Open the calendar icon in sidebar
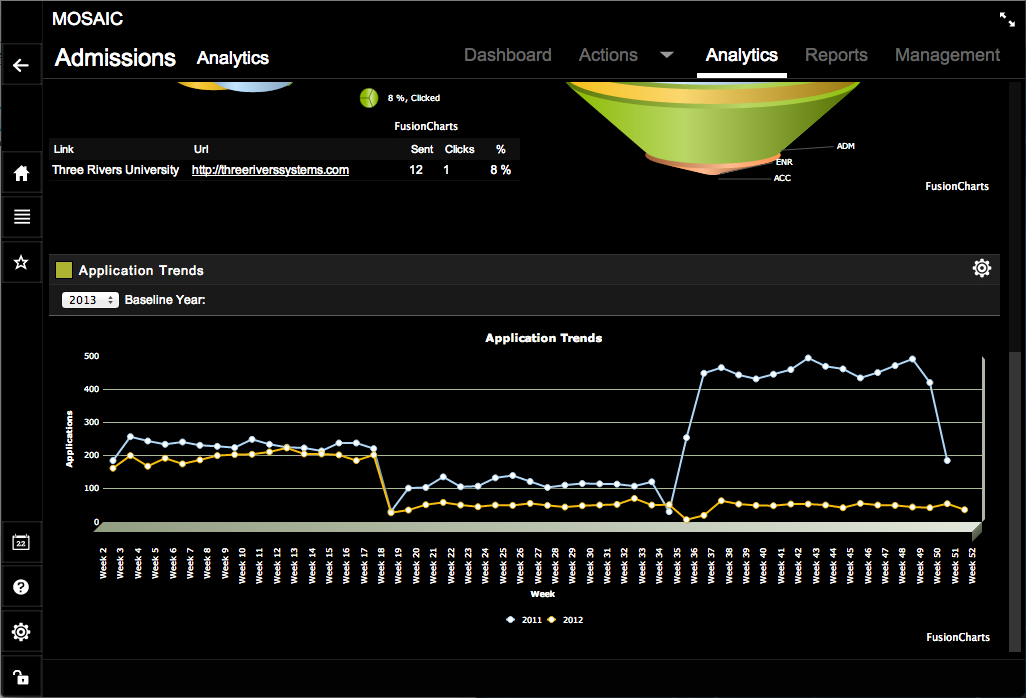 tap(21, 542)
